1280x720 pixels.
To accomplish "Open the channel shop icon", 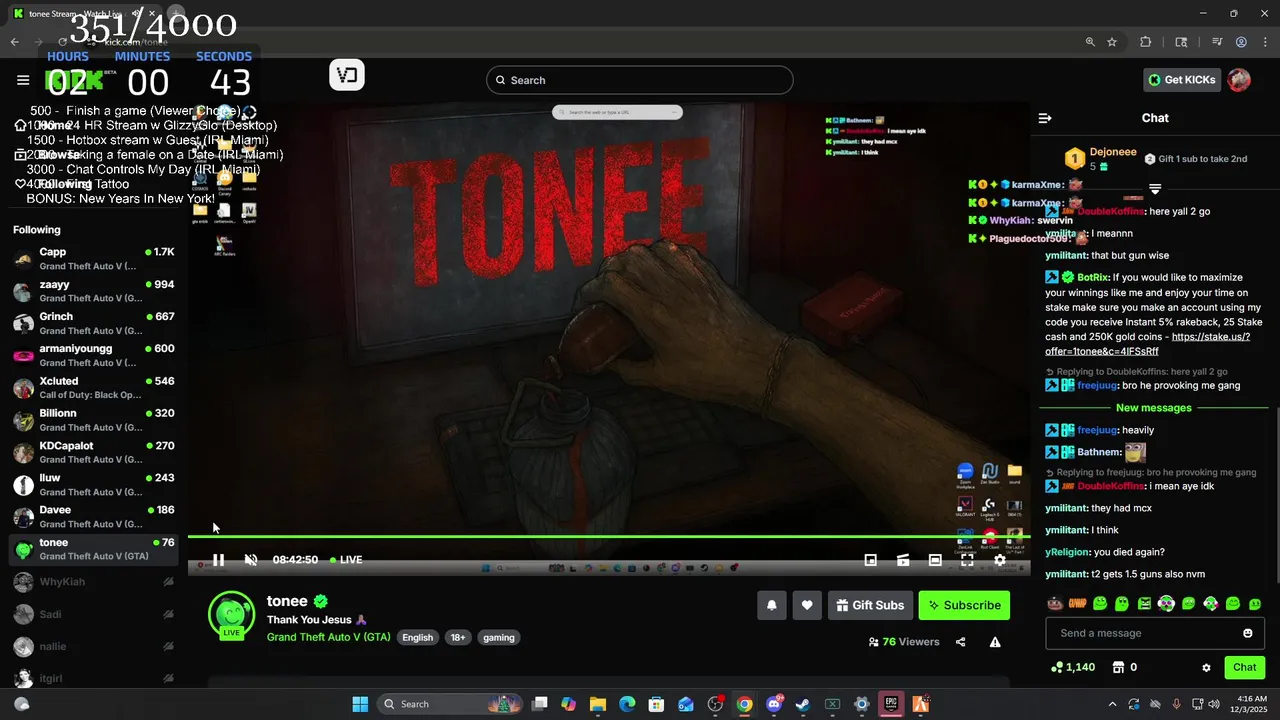I will [x=1119, y=667].
